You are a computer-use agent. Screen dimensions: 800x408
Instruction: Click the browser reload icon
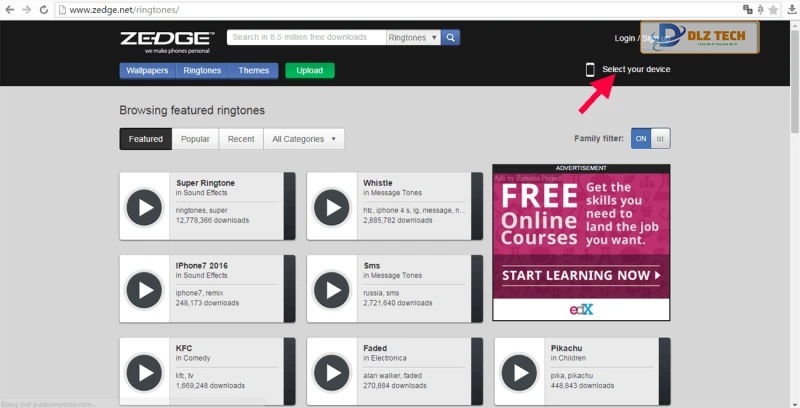[x=46, y=9]
